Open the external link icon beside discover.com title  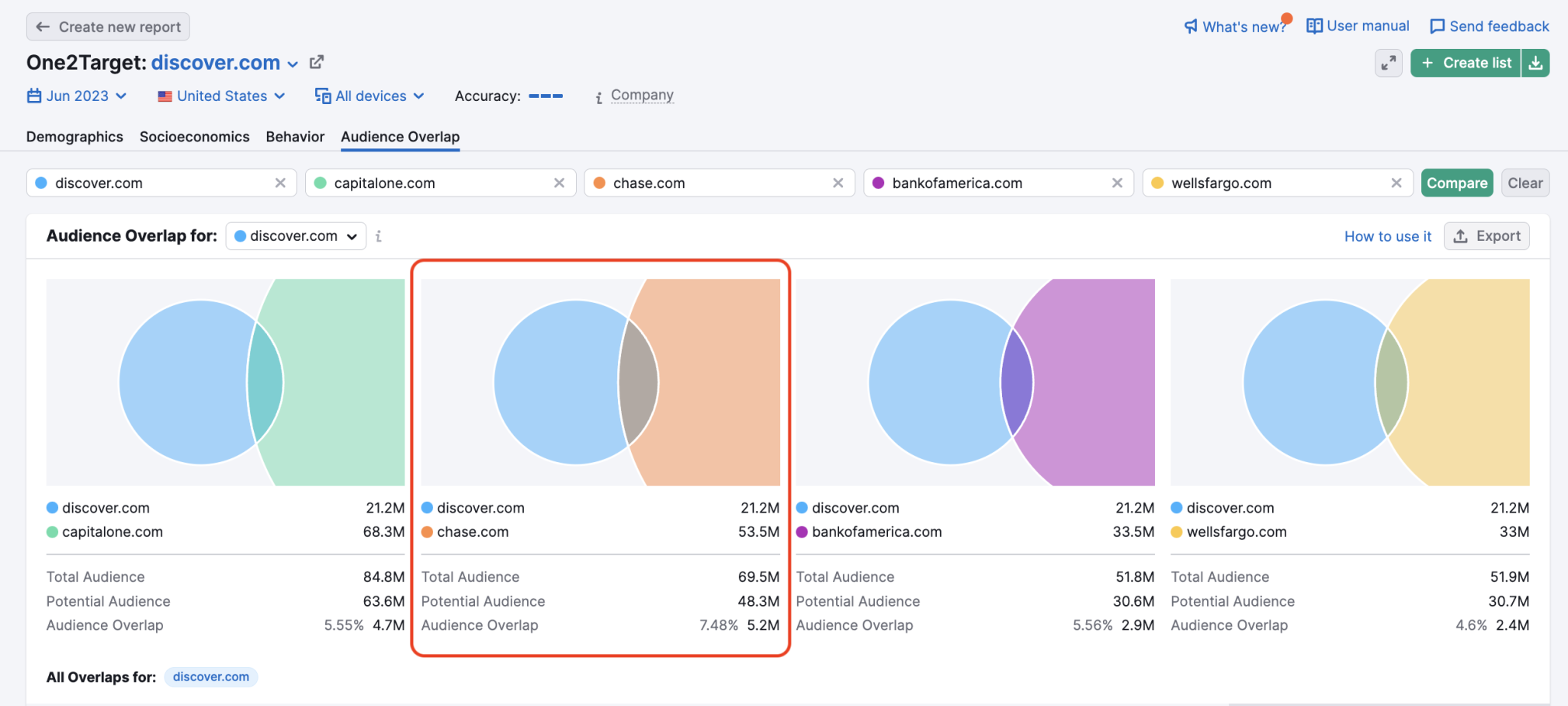[317, 62]
